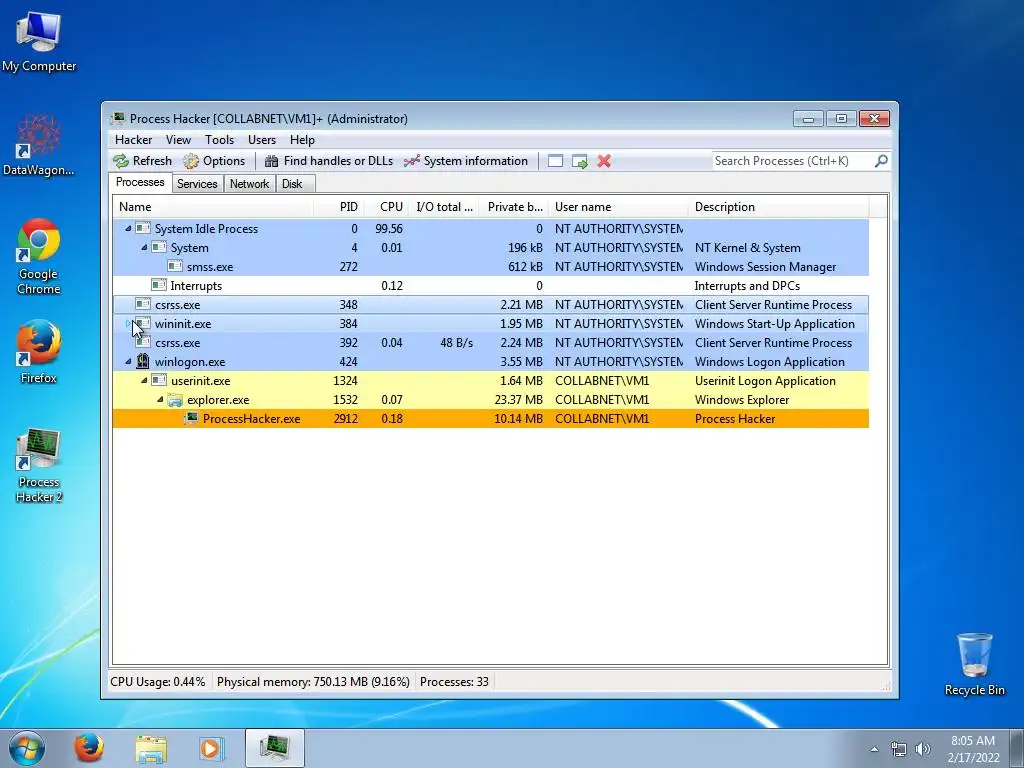
Task: Switch to the Services tab
Action: point(197,184)
